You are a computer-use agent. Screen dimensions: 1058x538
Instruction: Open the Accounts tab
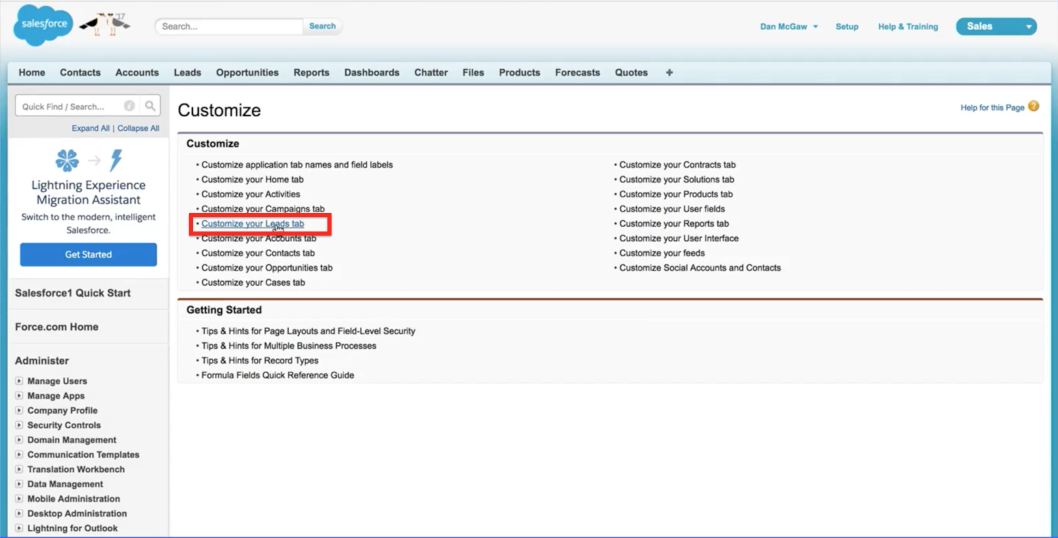[137, 72]
